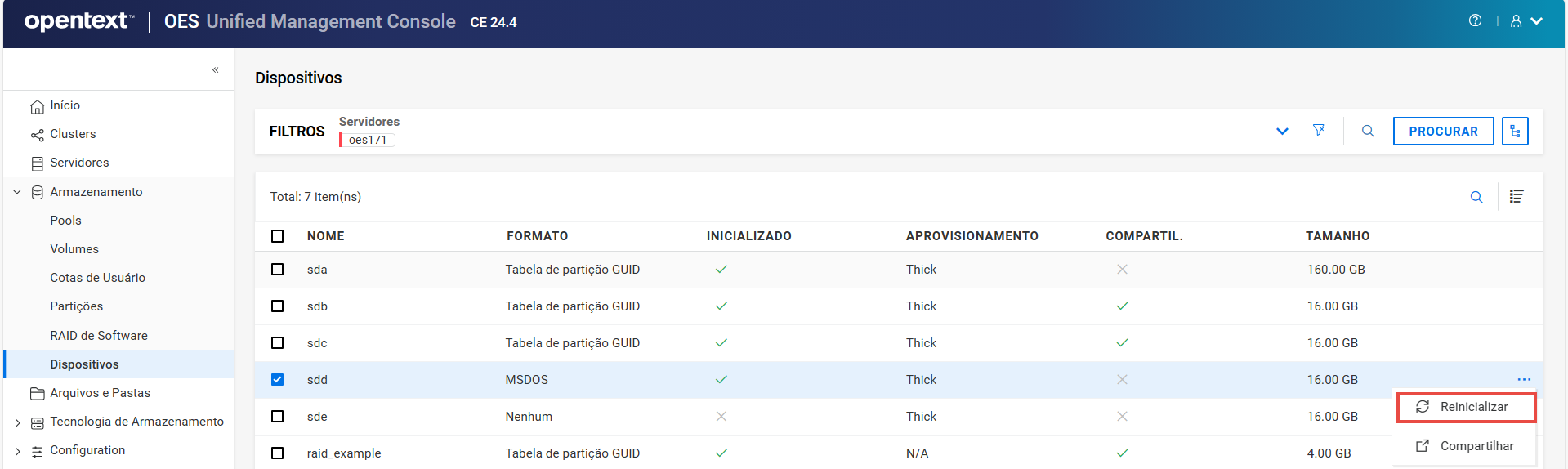The width and height of the screenshot is (1568, 469).
Task: Click device name sda
Action: pyautogui.click(x=317, y=270)
